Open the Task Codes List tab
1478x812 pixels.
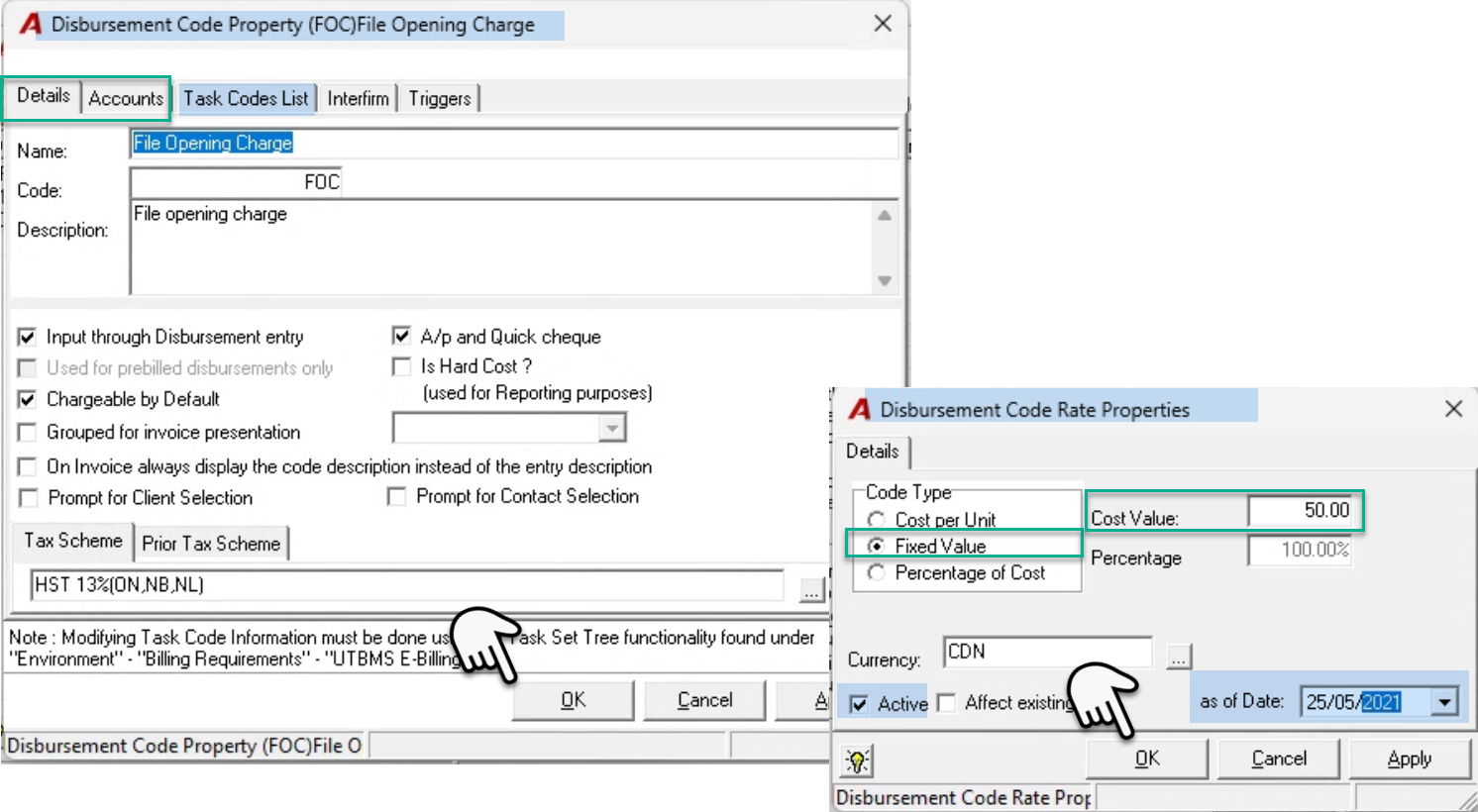(246, 98)
